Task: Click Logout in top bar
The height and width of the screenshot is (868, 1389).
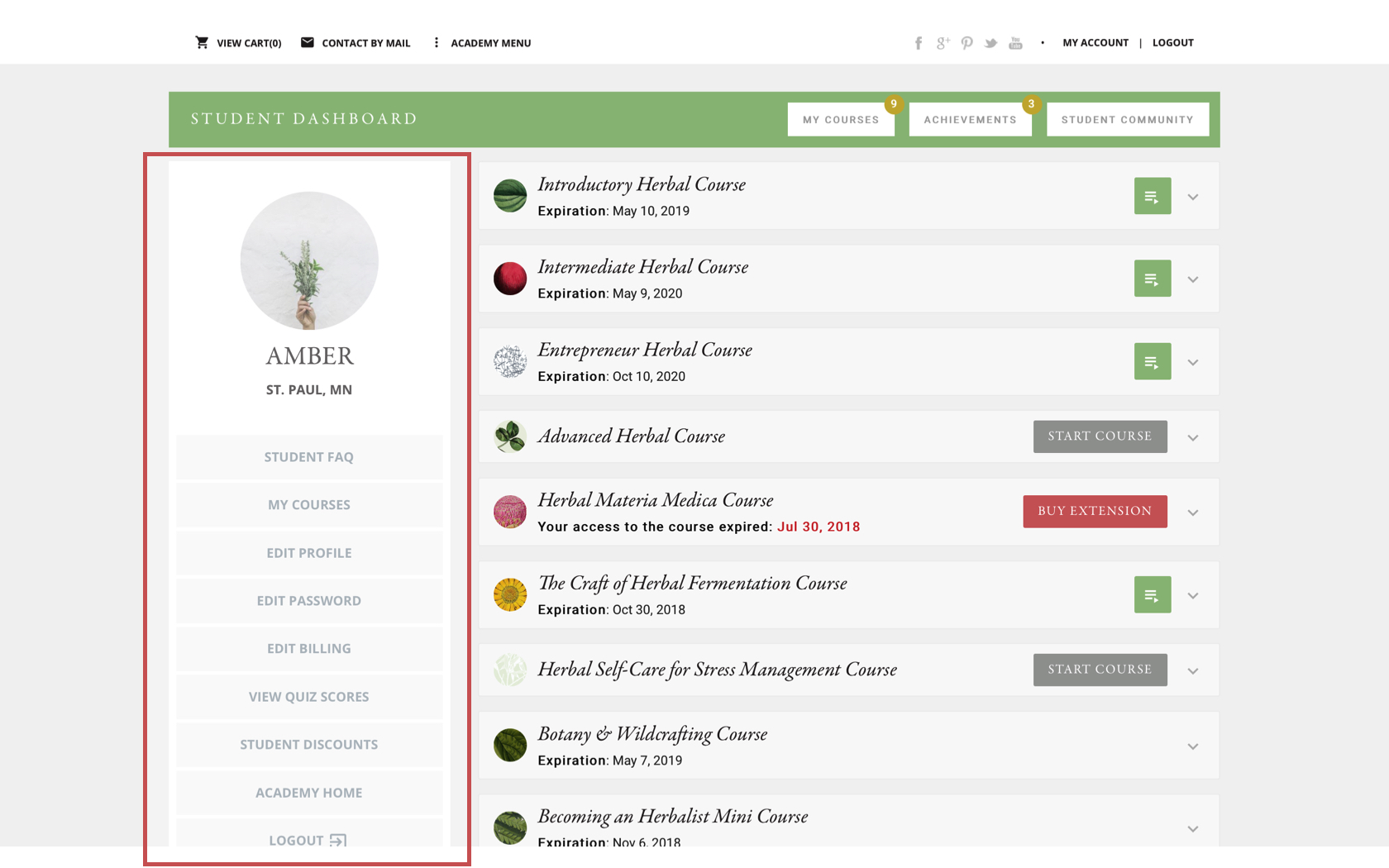Action: (x=1173, y=42)
